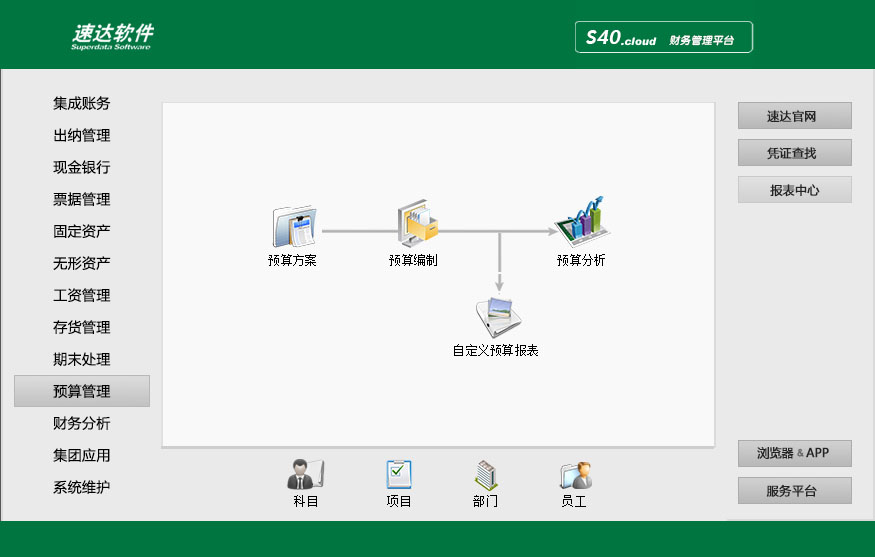Click the 预算方案 text label
875x557 pixels.
click(292, 260)
